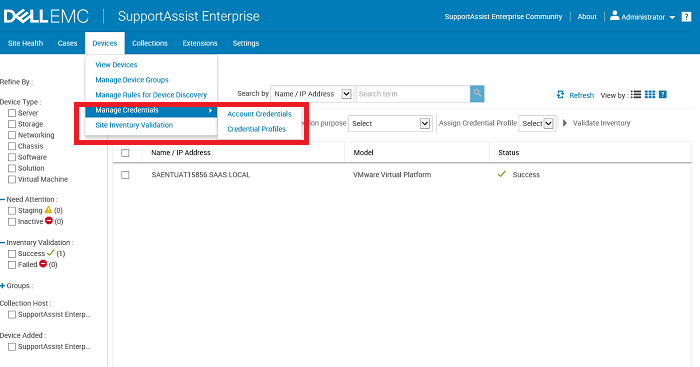Image resolution: width=700 pixels, height=367 pixels.
Task: Open help icon beside View by
Action: (x=663, y=94)
